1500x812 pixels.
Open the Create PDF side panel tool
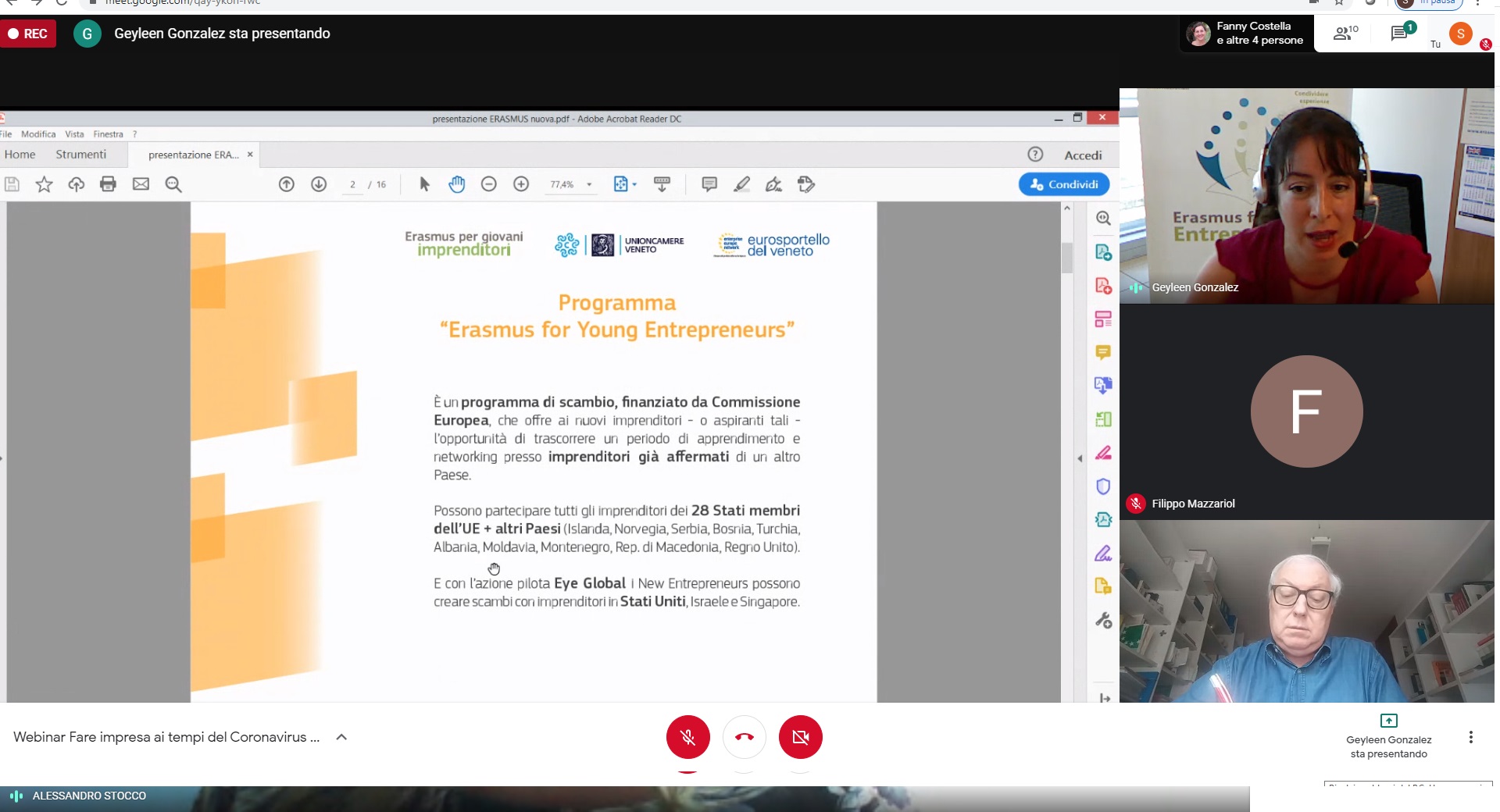coord(1103,286)
